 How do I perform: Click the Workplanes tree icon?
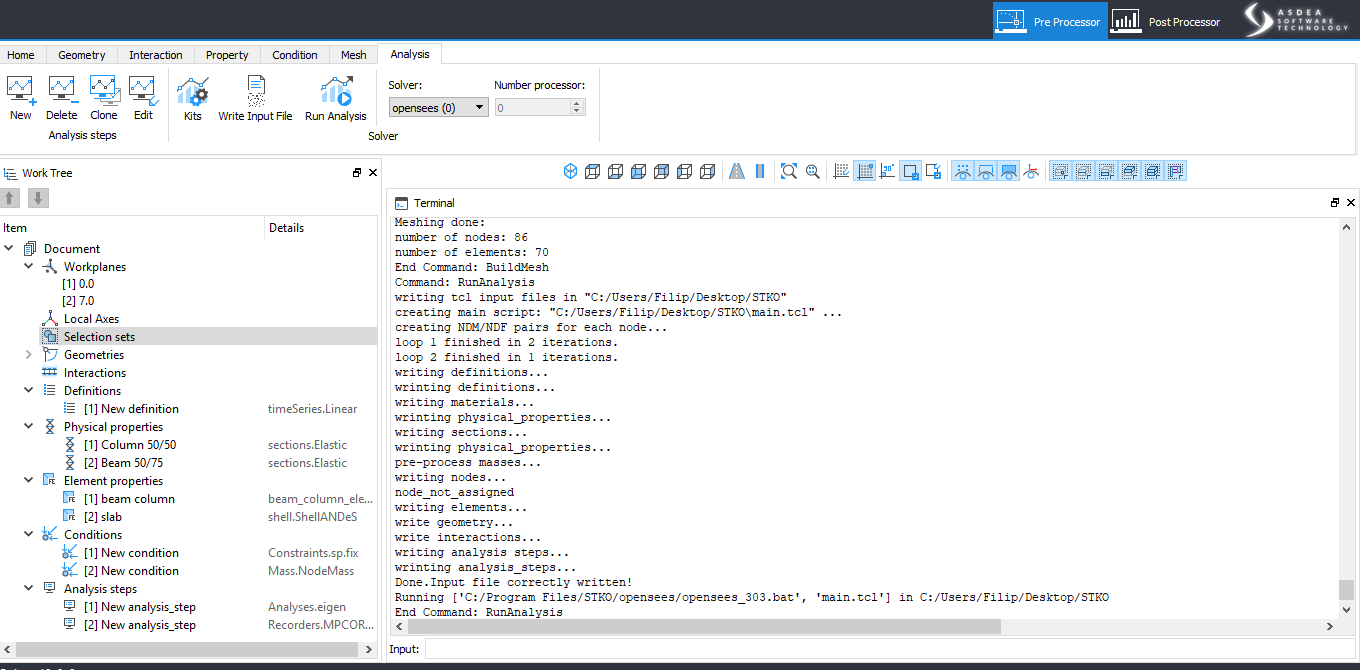(50, 267)
